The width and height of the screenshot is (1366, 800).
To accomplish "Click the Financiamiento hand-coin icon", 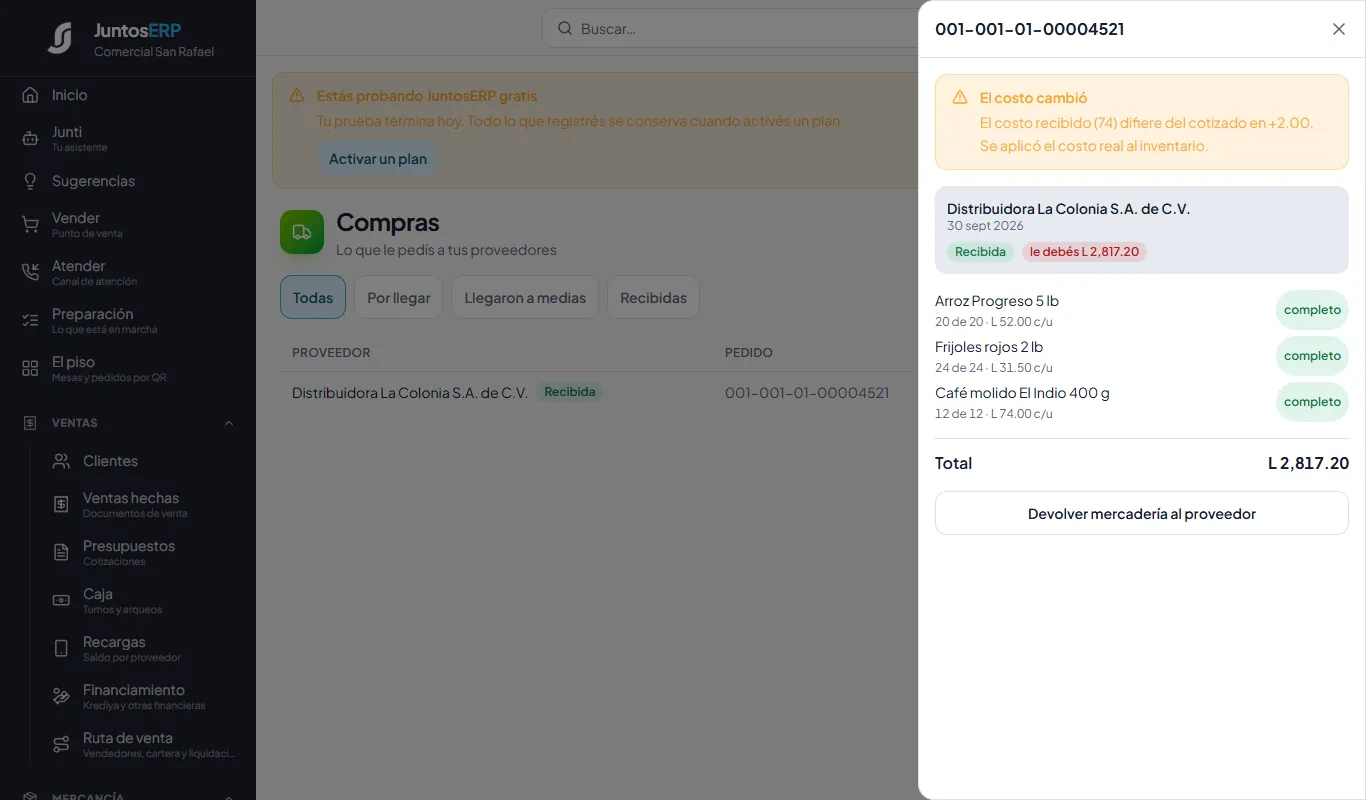I will pyautogui.click(x=61, y=697).
